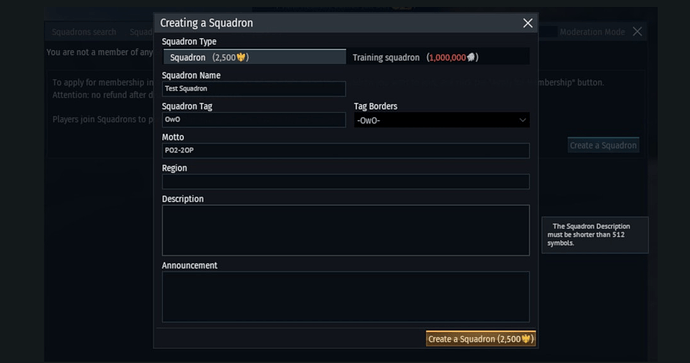
Task: Click the eagle icon on create button
Action: pos(526,339)
